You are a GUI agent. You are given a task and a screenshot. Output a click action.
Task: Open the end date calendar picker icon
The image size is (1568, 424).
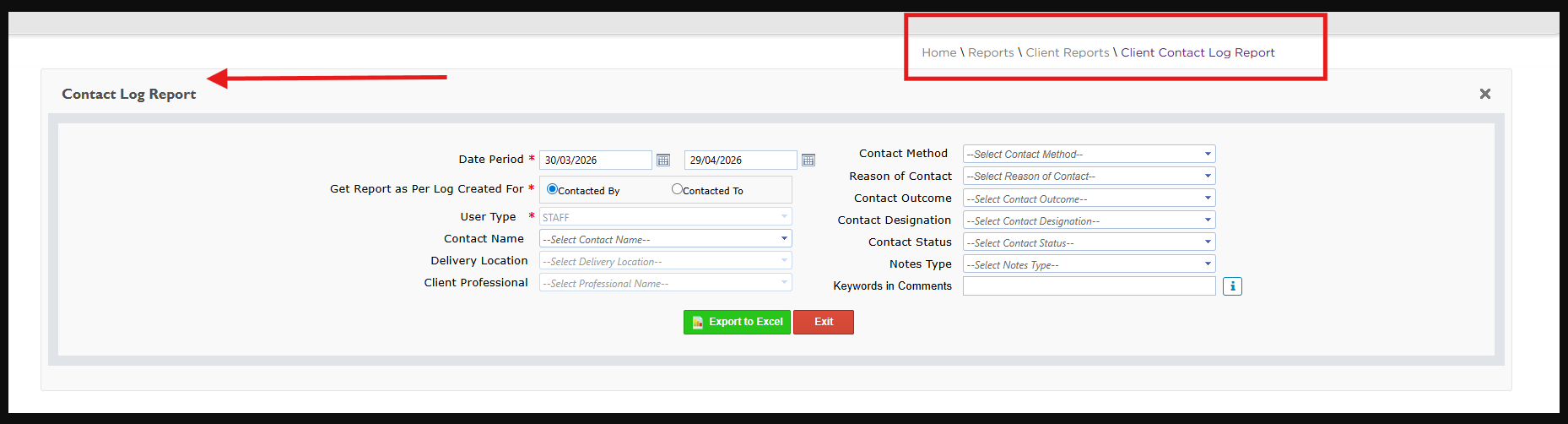pyautogui.click(x=808, y=160)
